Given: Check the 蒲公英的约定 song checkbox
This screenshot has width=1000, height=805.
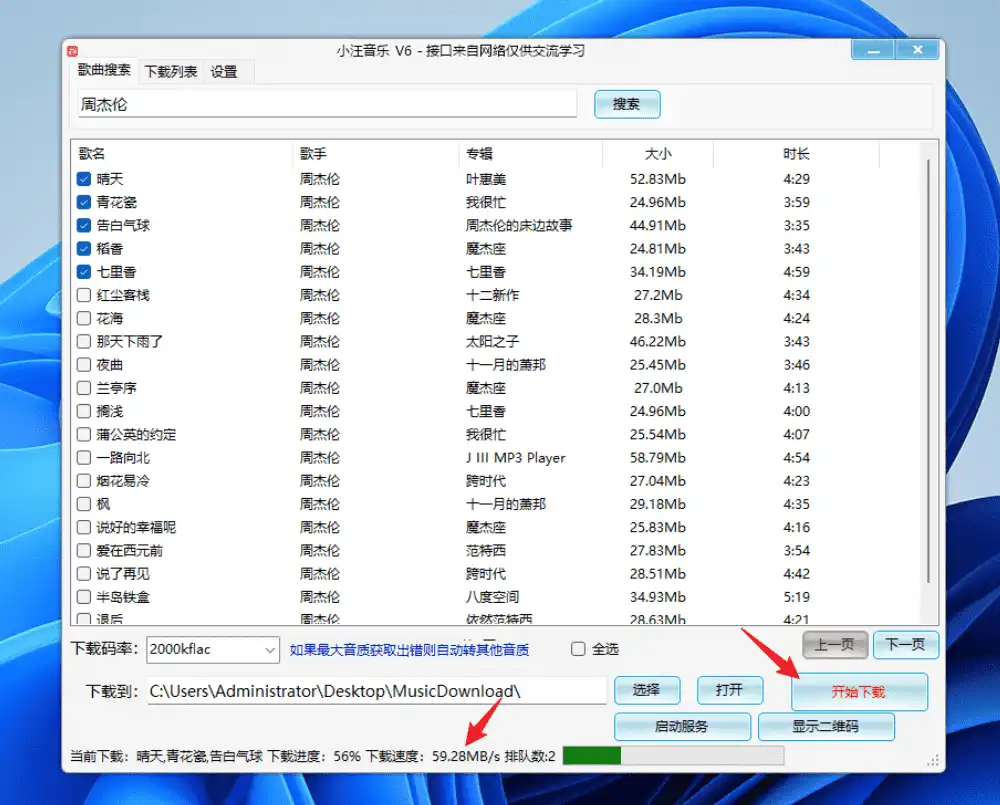Looking at the screenshot, I should click(84, 434).
